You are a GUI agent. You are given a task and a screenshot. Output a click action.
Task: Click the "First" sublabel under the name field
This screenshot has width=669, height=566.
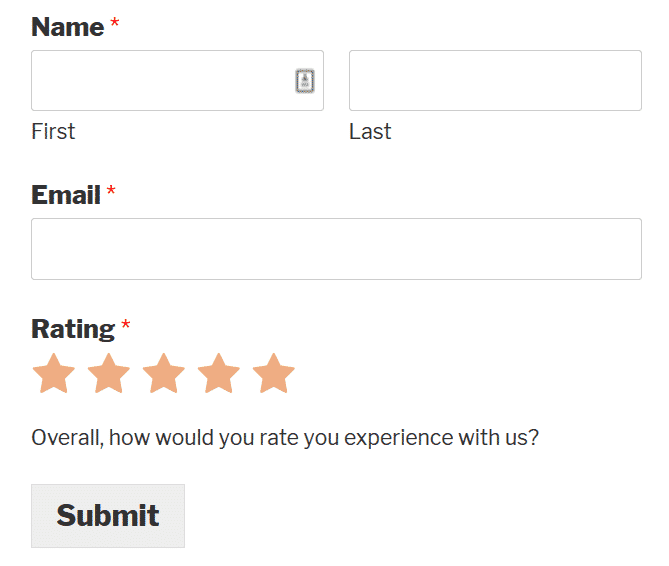click(53, 132)
